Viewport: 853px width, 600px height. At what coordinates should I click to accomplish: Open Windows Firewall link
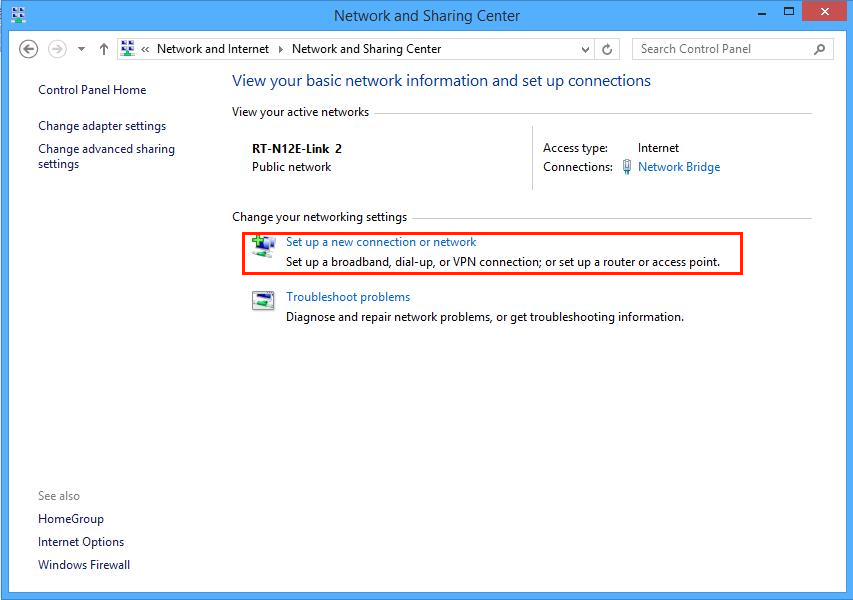[84, 565]
